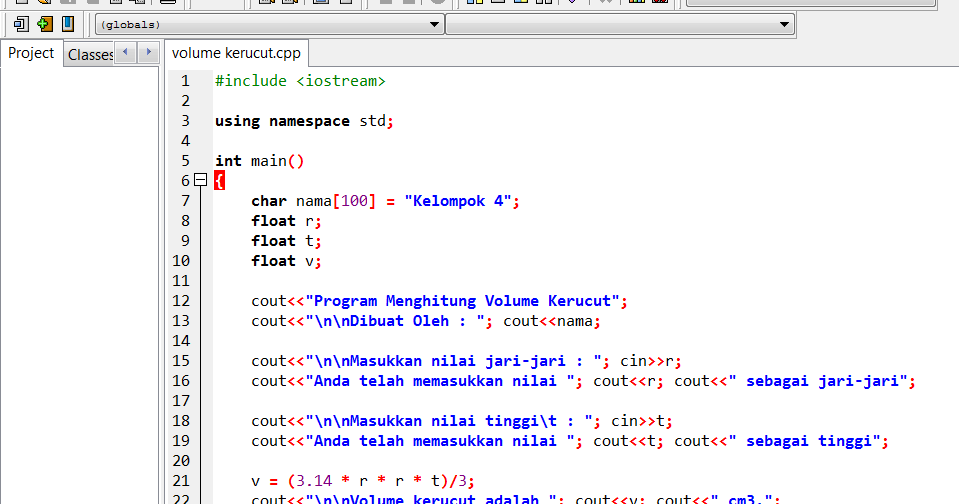Click the 'cin>>t;' statement
The height and width of the screenshot is (504, 959).
[x=642, y=421]
